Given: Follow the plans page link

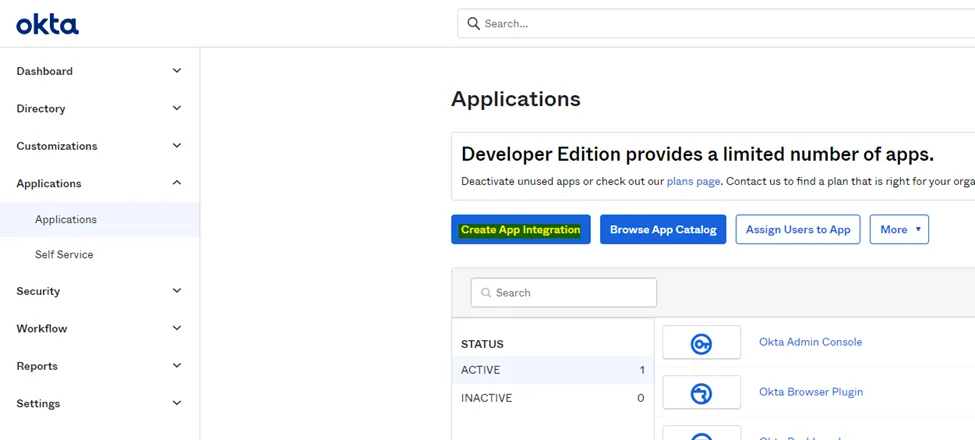Looking at the screenshot, I should coord(693,181).
